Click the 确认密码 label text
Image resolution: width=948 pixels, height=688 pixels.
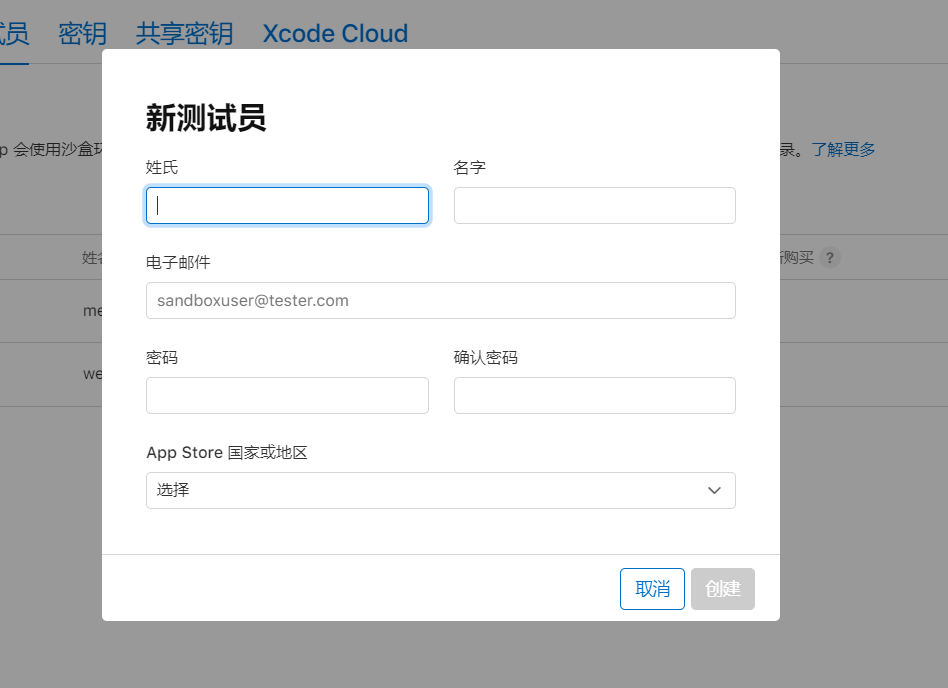pyautogui.click(x=485, y=357)
